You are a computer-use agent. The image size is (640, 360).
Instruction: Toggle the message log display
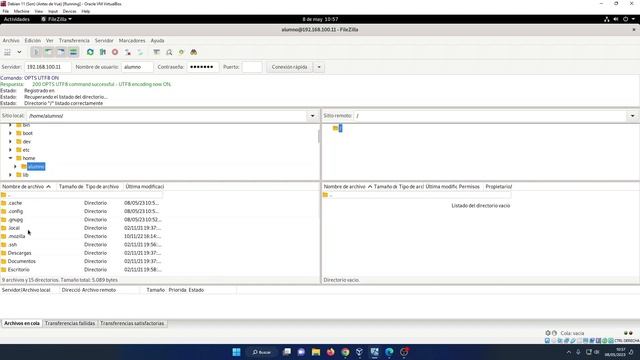pos(36,52)
